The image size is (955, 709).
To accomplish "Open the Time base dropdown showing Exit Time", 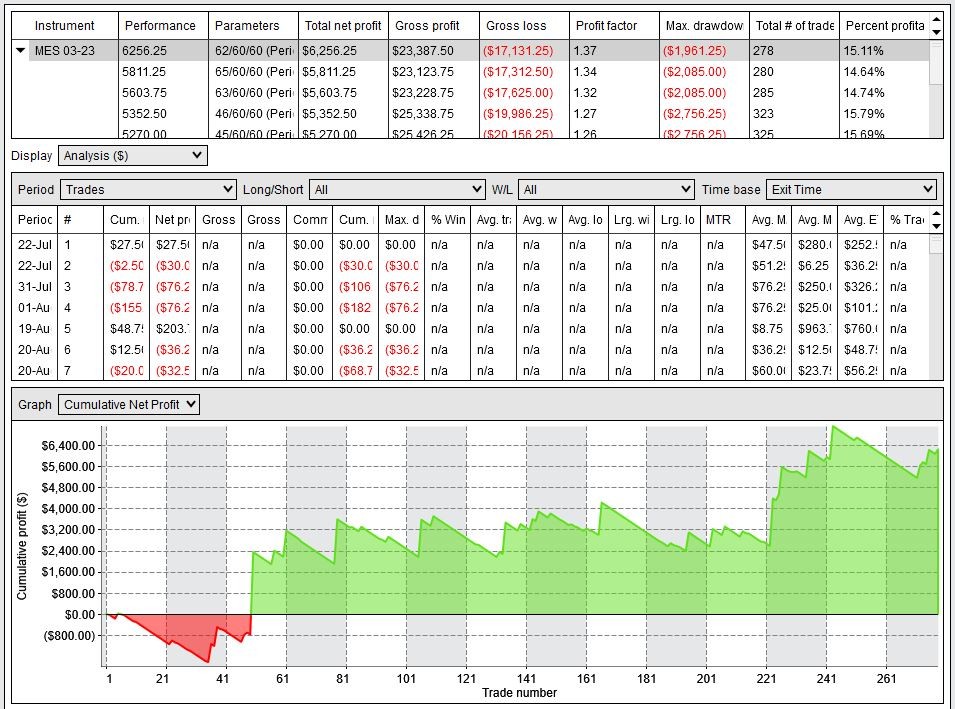I will point(850,188).
